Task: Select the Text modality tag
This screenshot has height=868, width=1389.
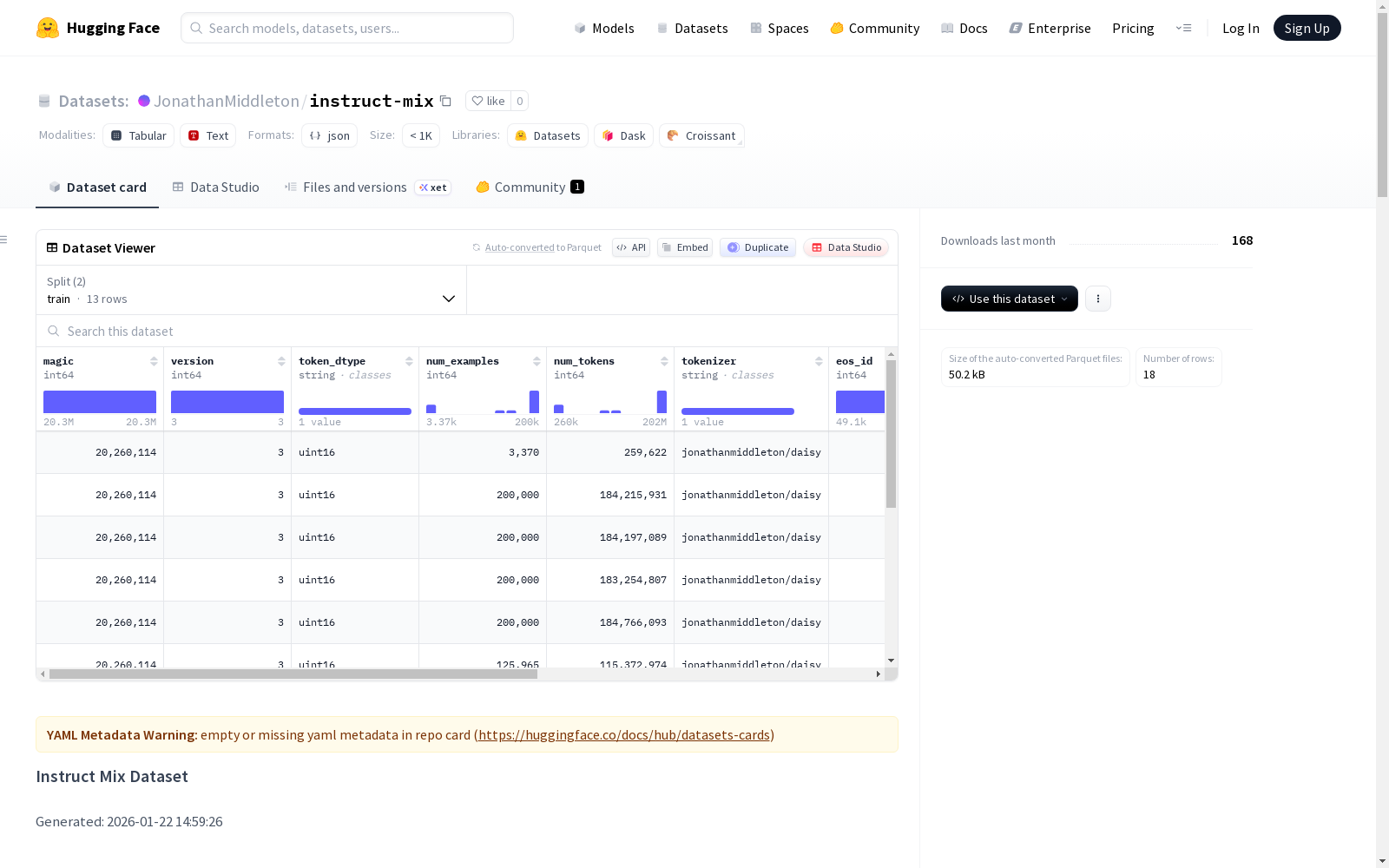Action: click(x=208, y=135)
